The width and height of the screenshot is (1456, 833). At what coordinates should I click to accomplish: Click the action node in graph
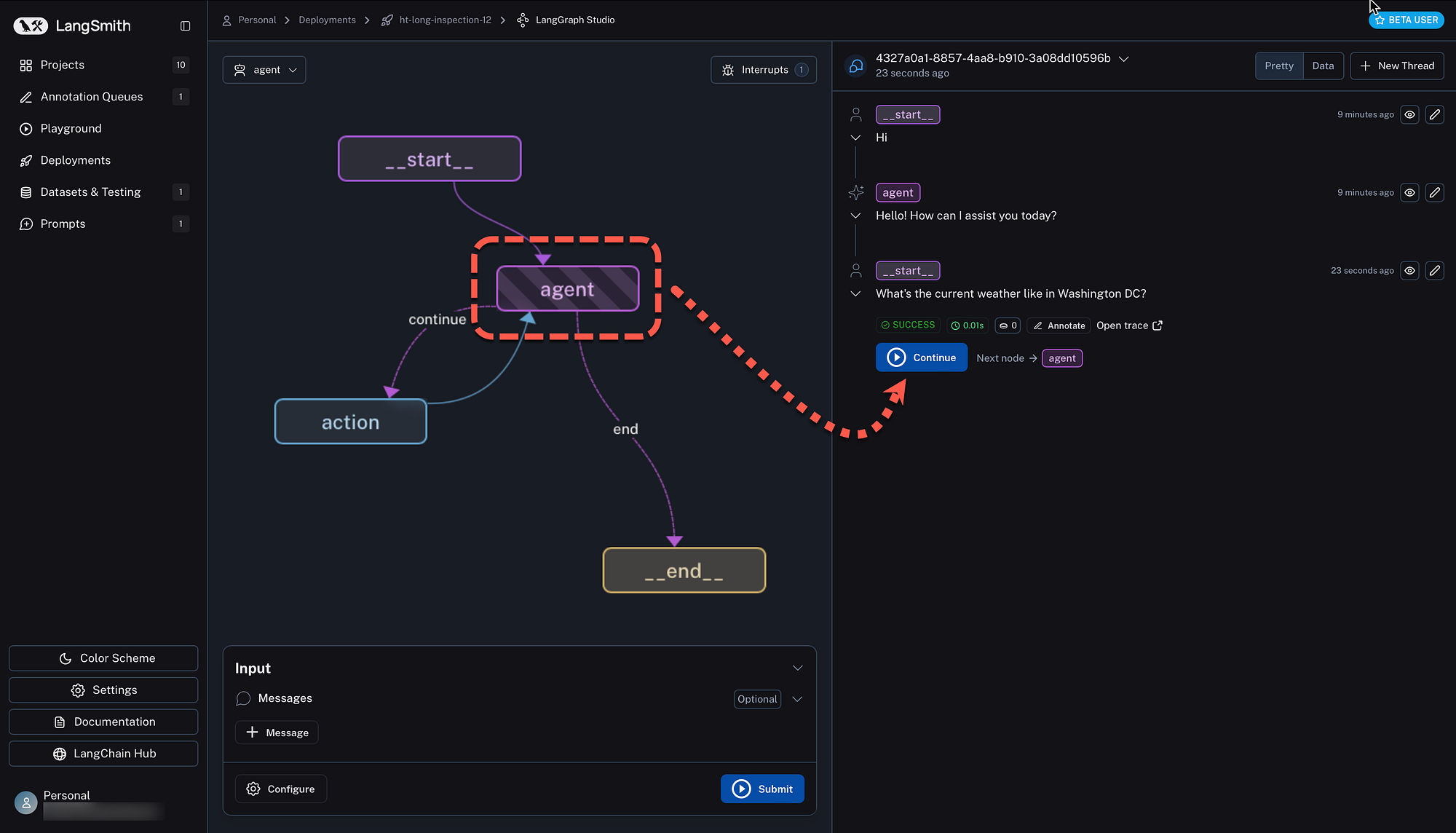tap(350, 422)
